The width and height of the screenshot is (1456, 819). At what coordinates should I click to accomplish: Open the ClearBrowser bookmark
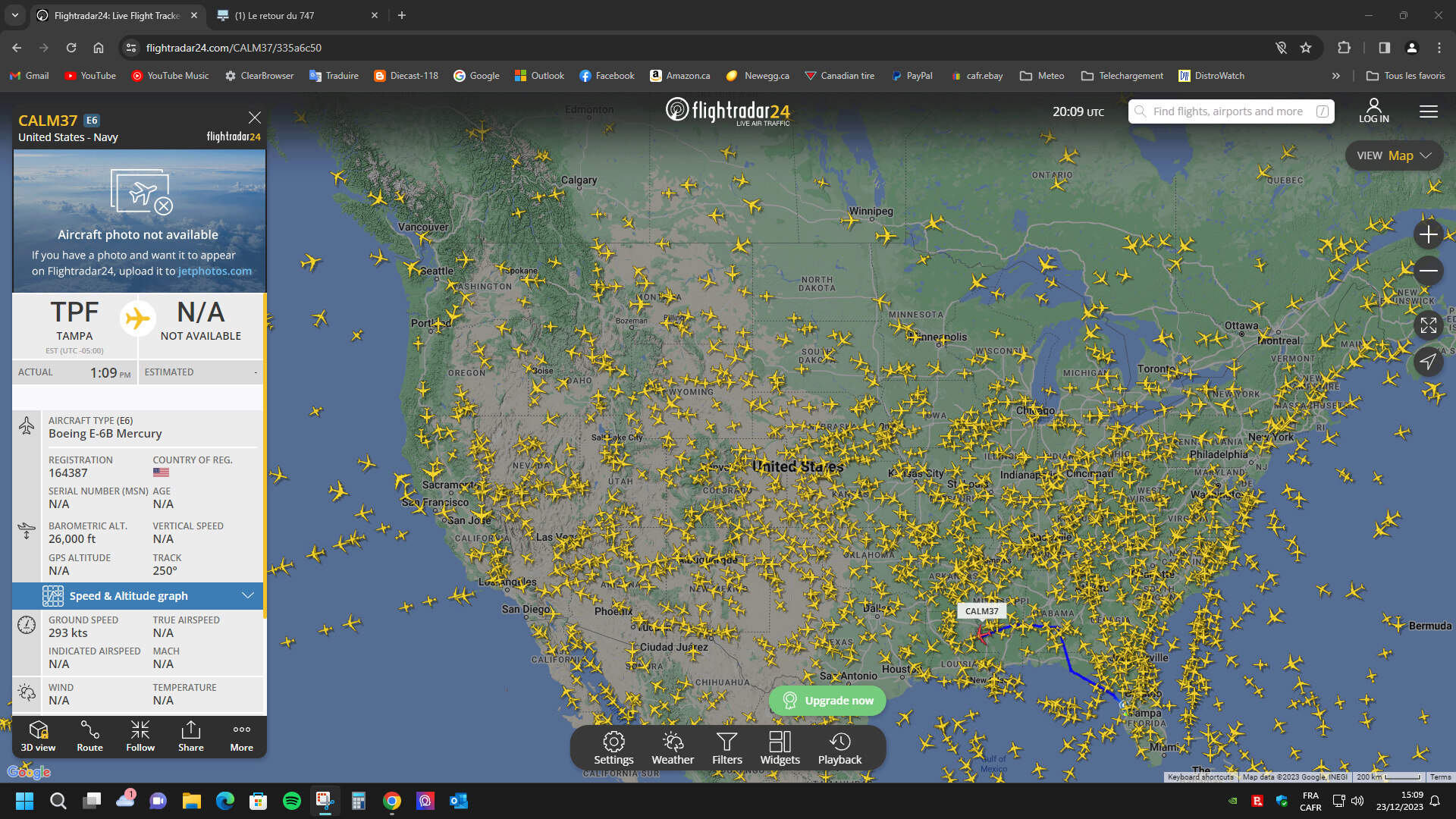259,76
